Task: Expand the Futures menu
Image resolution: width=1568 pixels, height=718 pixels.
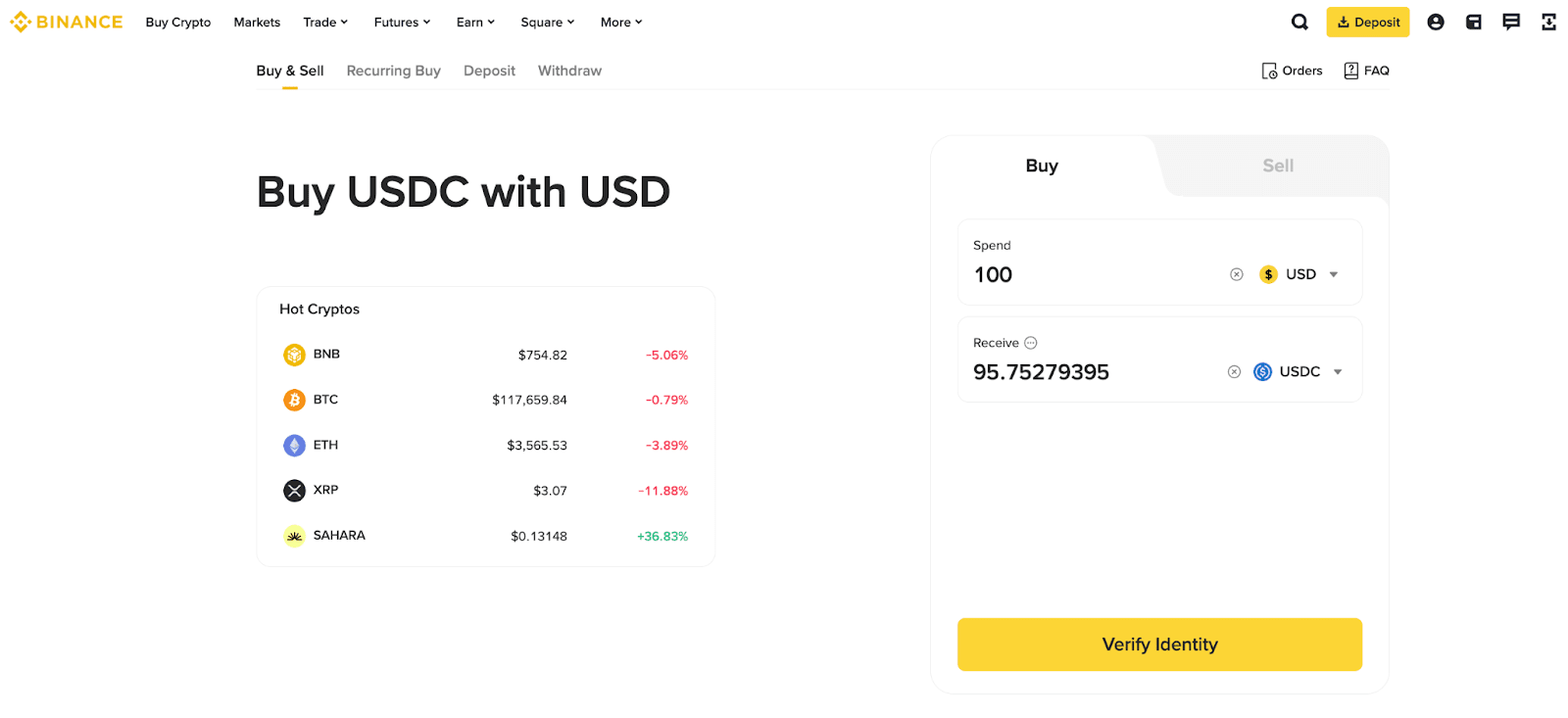Action: coord(402,23)
